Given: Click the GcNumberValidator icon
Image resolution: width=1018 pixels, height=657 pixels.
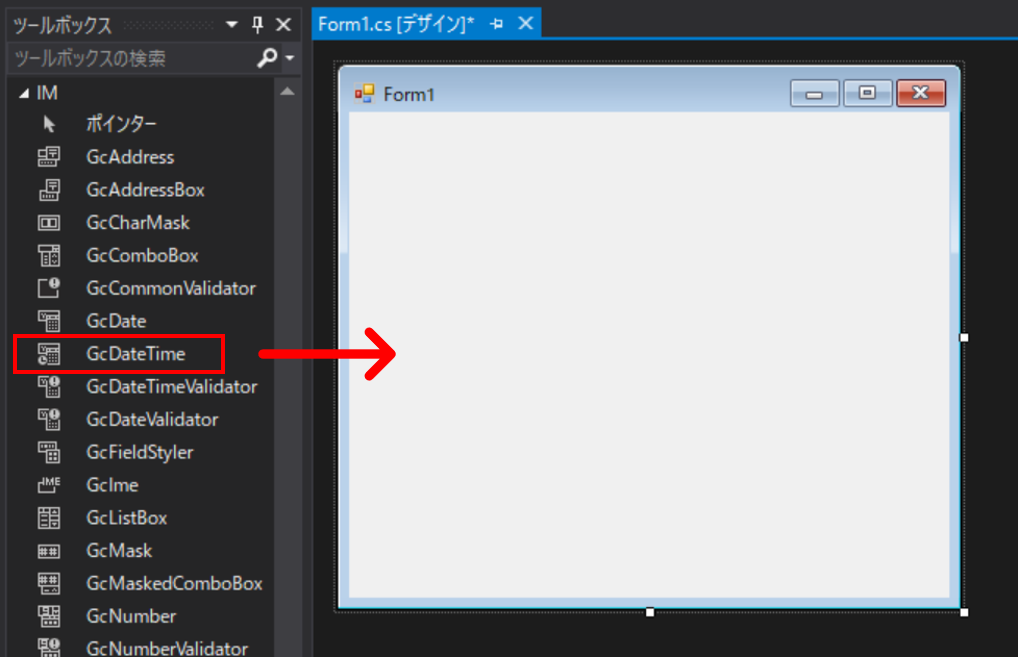Looking at the screenshot, I should tap(49, 647).
